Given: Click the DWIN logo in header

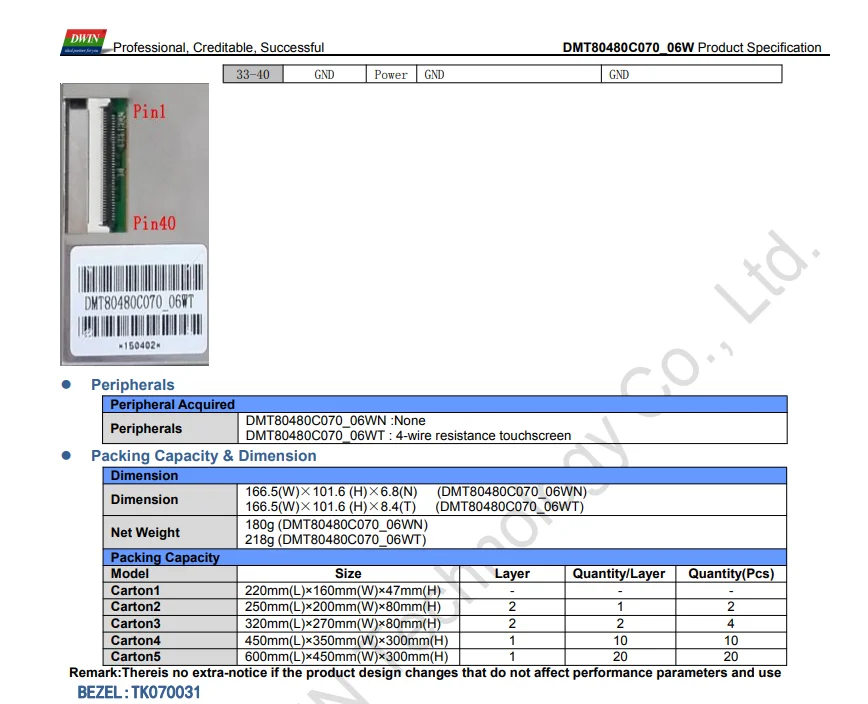Looking at the screenshot, I should 84,42.
